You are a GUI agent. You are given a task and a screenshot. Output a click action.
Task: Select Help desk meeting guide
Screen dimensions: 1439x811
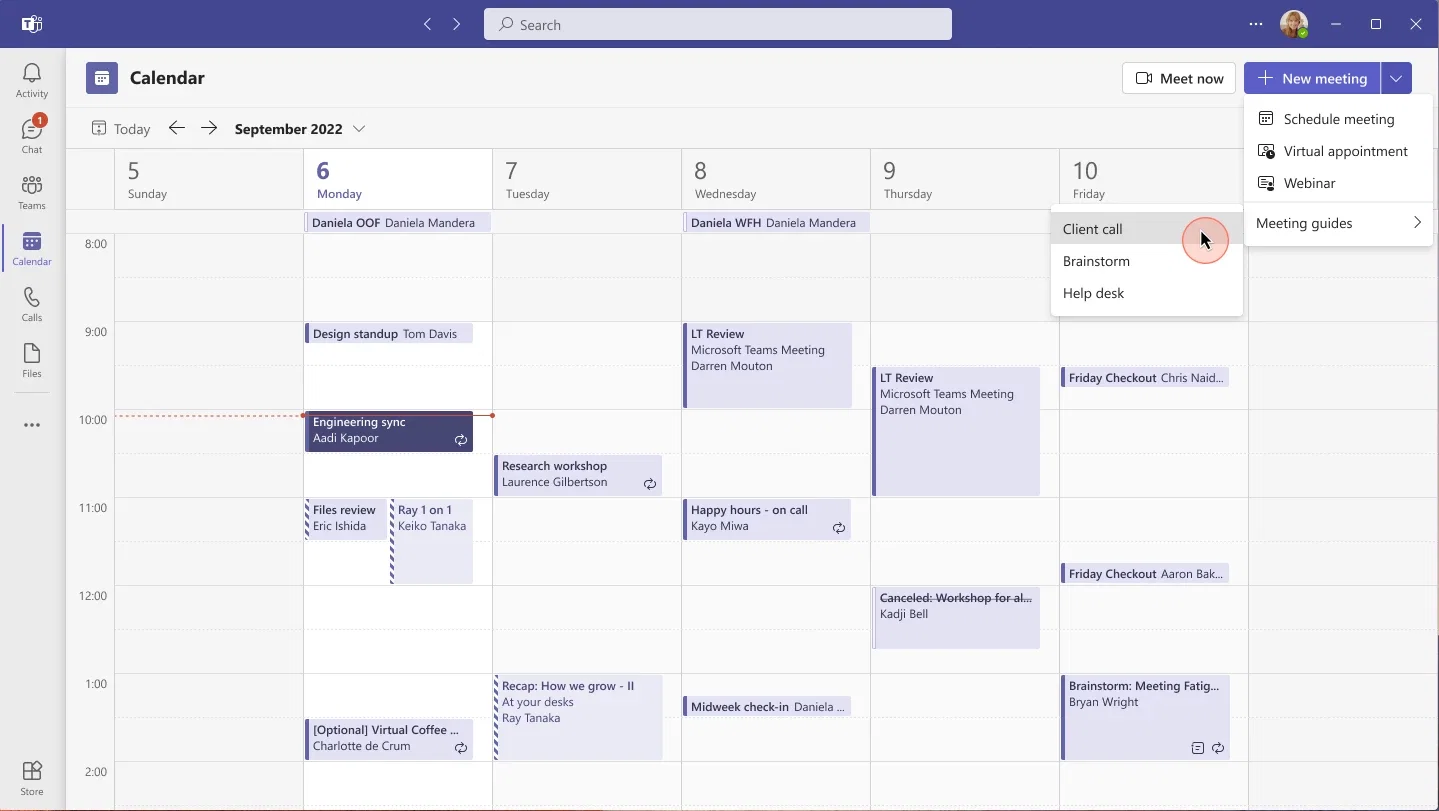[x=1147, y=293]
